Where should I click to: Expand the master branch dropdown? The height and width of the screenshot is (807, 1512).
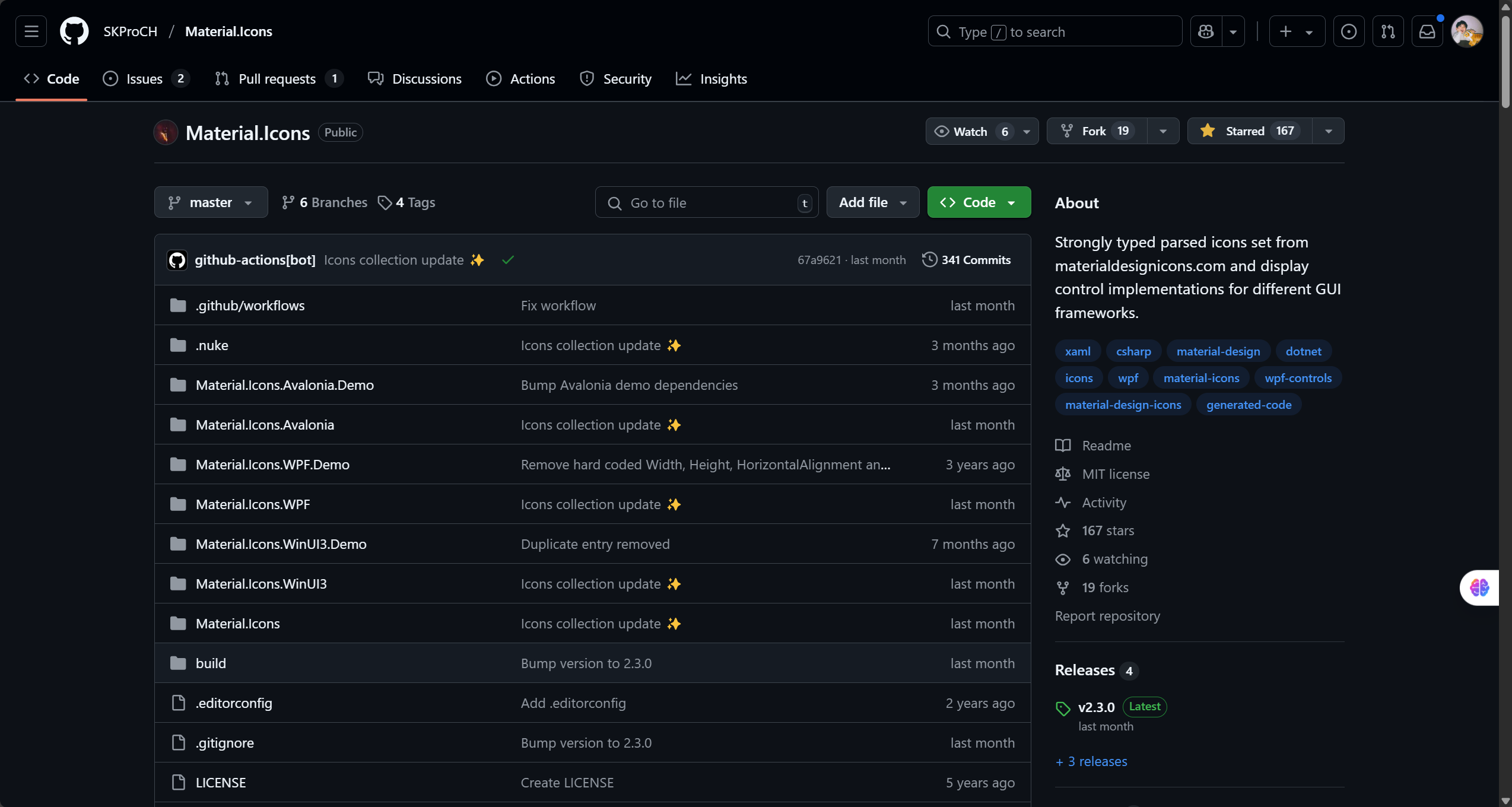tap(211, 202)
